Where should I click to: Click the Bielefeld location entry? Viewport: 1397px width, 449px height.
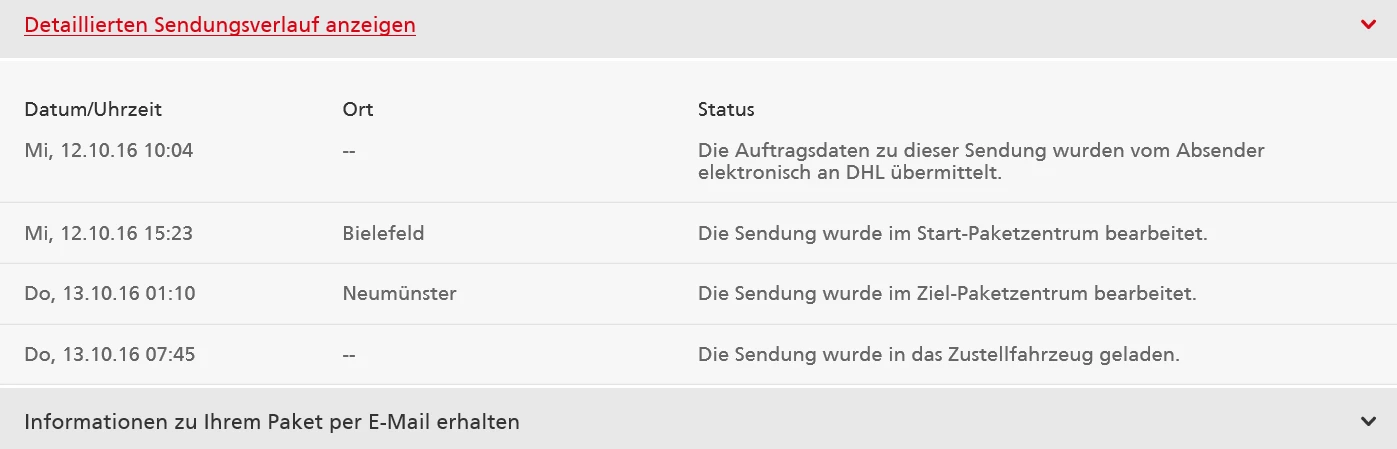pyautogui.click(x=383, y=234)
